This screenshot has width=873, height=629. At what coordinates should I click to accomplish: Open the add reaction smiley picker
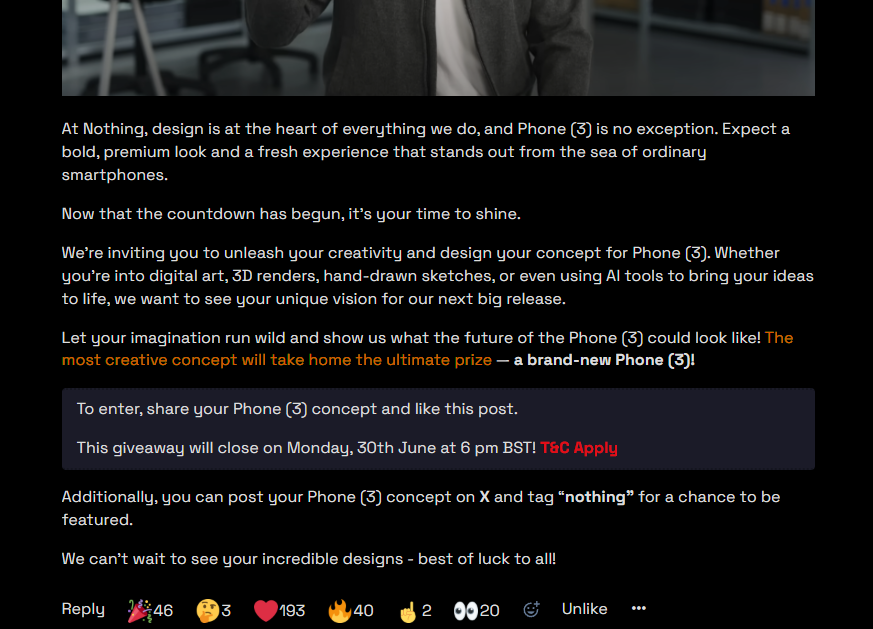pos(531,610)
